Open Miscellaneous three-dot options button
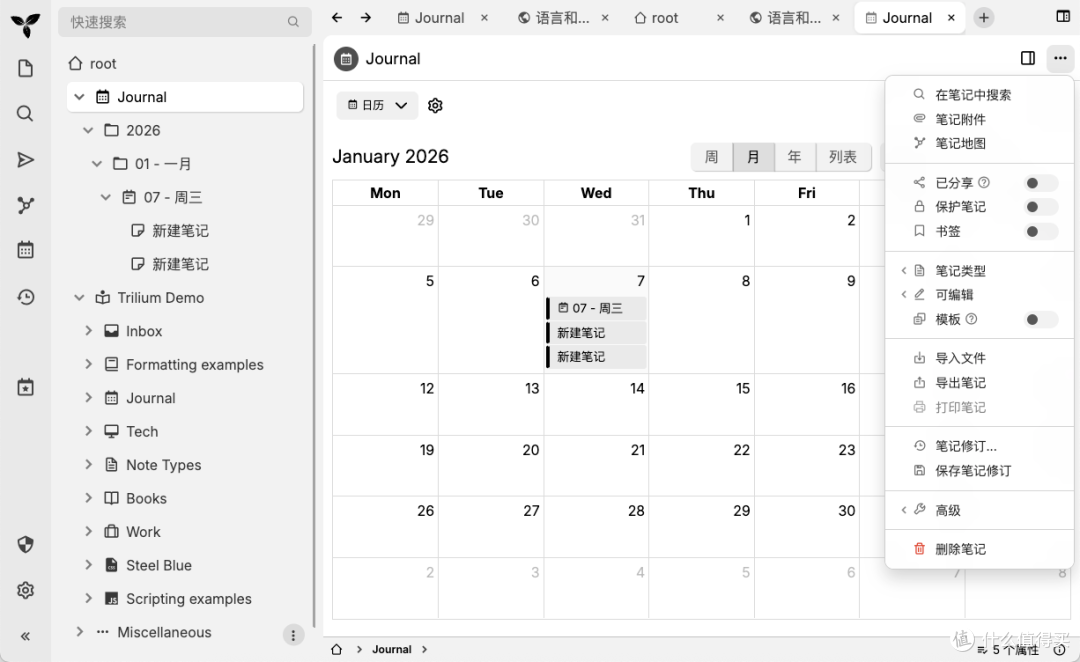This screenshot has height=662, width=1080. click(x=293, y=635)
